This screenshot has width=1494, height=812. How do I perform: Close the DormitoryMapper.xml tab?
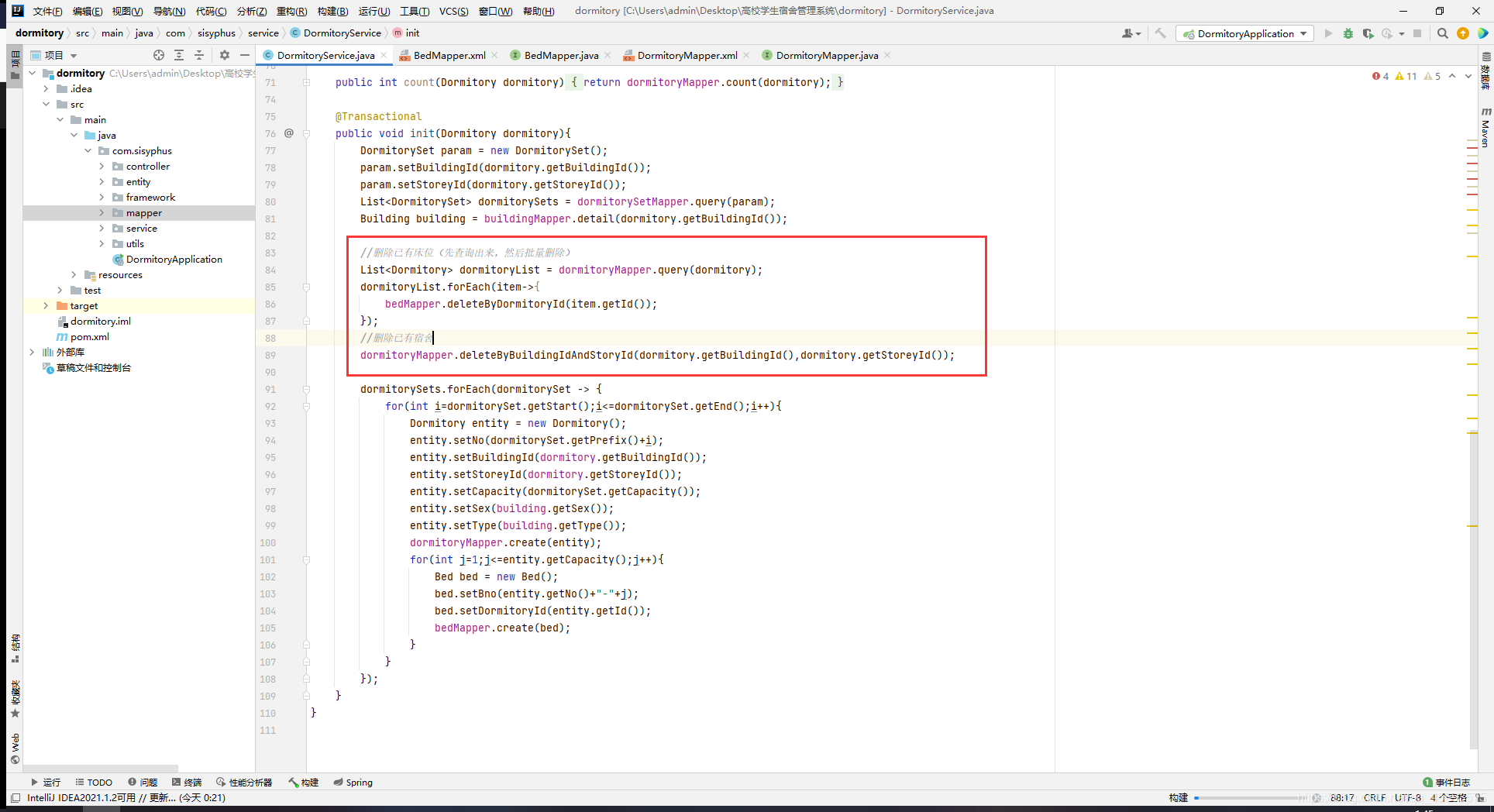pos(746,55)
